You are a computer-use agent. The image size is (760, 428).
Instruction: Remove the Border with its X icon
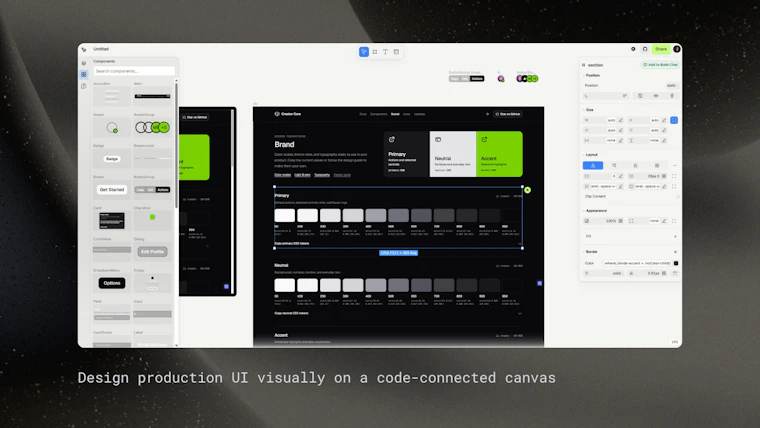[x=675, y=252]
